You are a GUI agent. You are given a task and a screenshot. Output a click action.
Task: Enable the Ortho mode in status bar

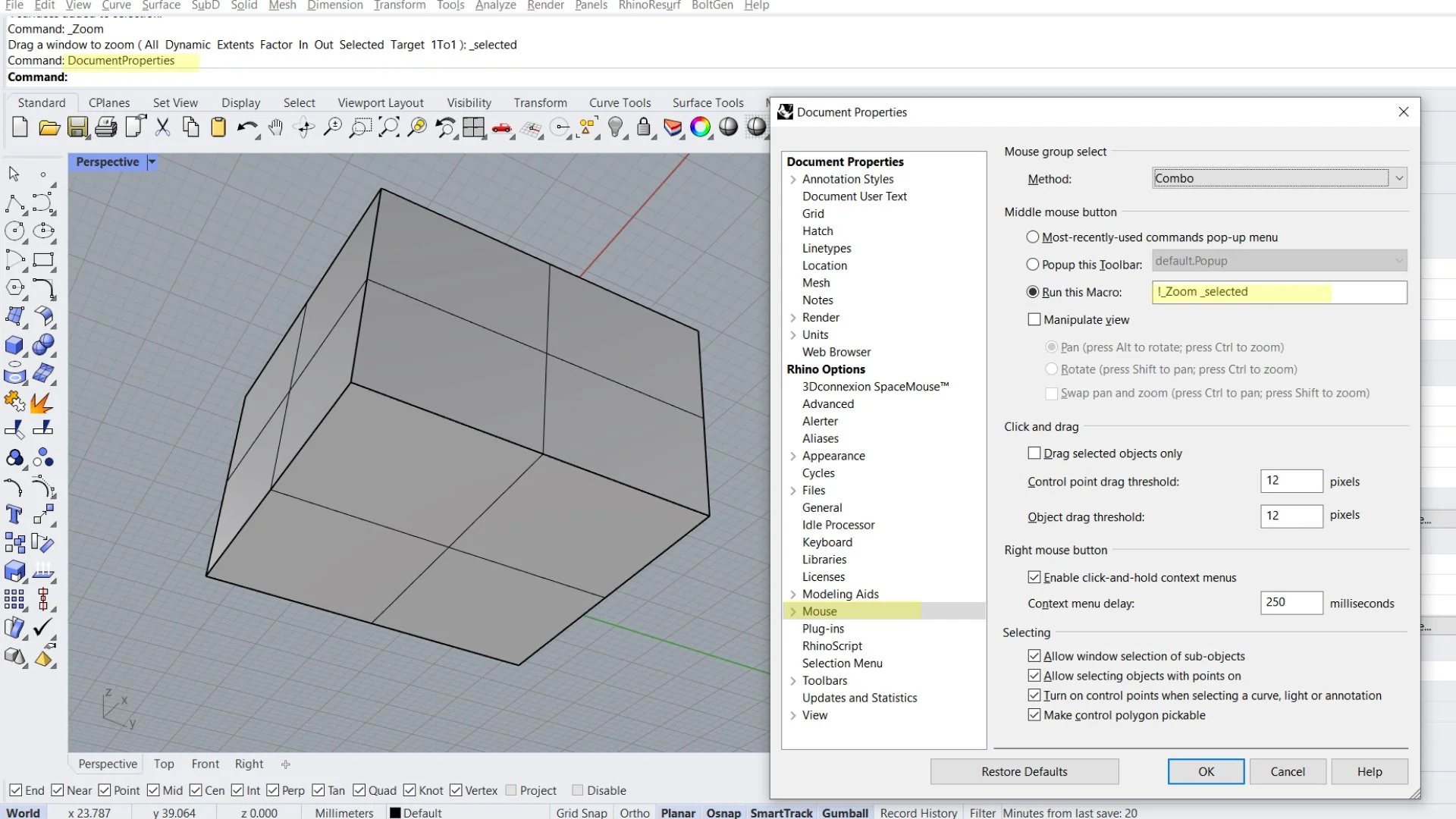tap(634, 812)
